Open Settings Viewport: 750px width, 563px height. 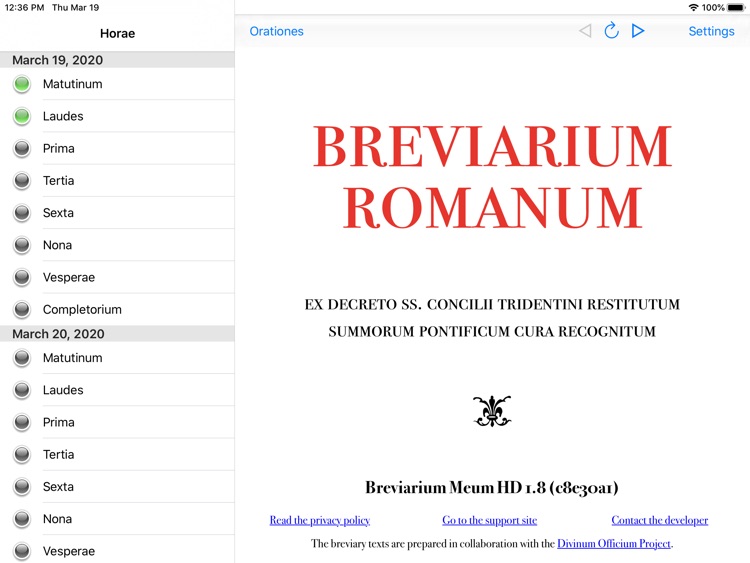pyautogui.click(x=711, y=31)
